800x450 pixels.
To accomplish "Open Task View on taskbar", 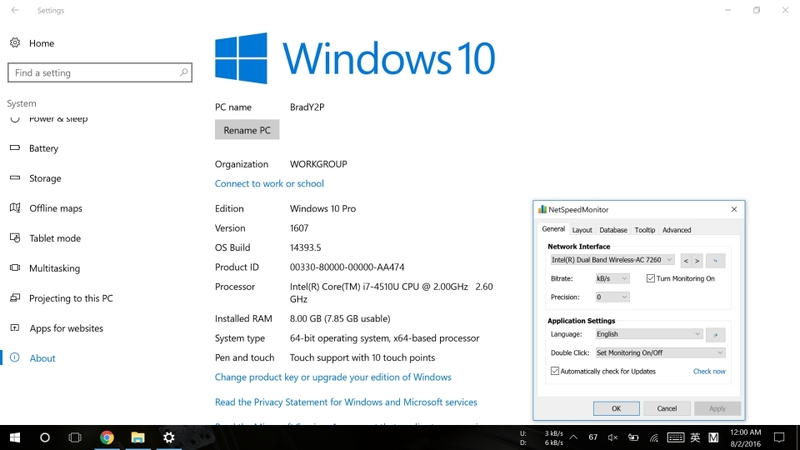I will pyautogui.click(x=75, y=437).
